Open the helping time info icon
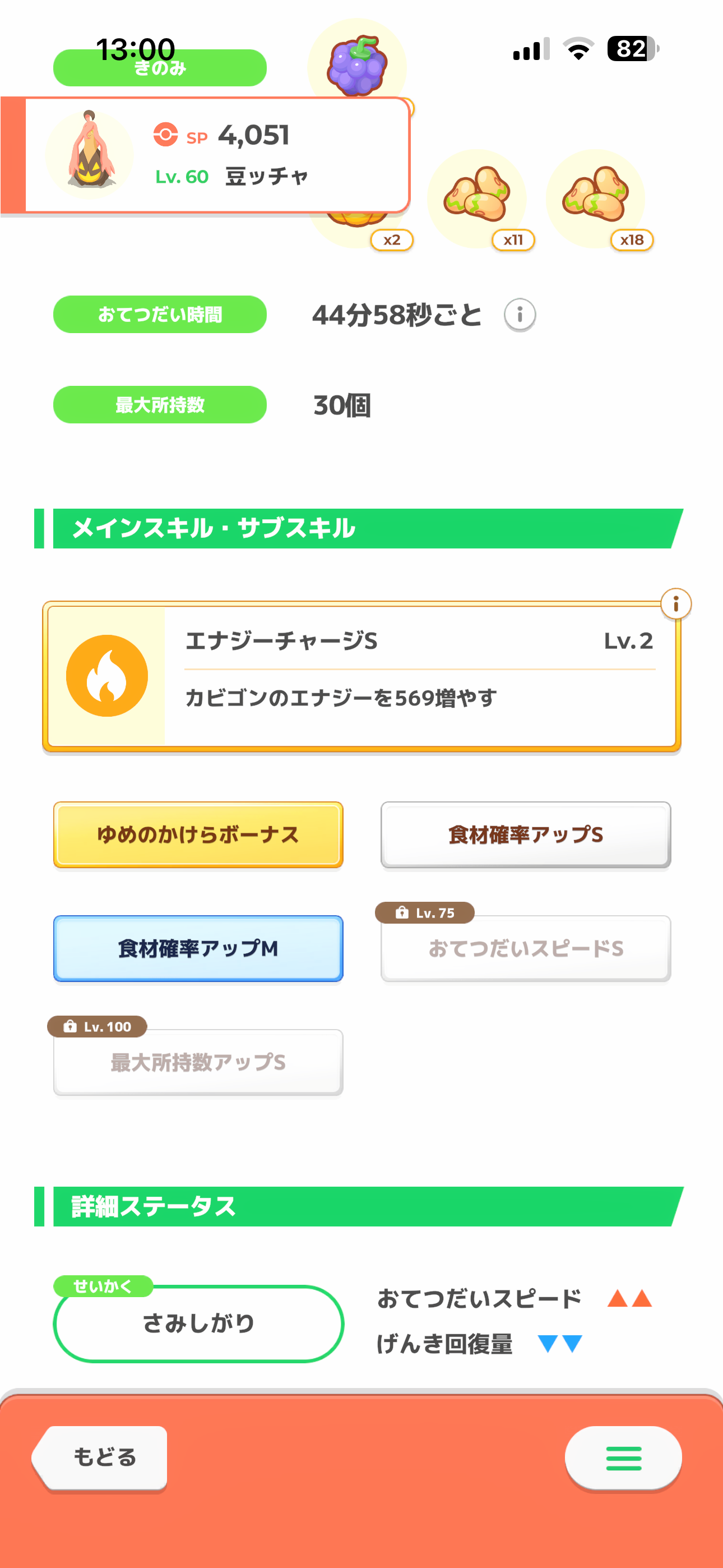Screen dimensions: 723x1568 tap(520, 315)
